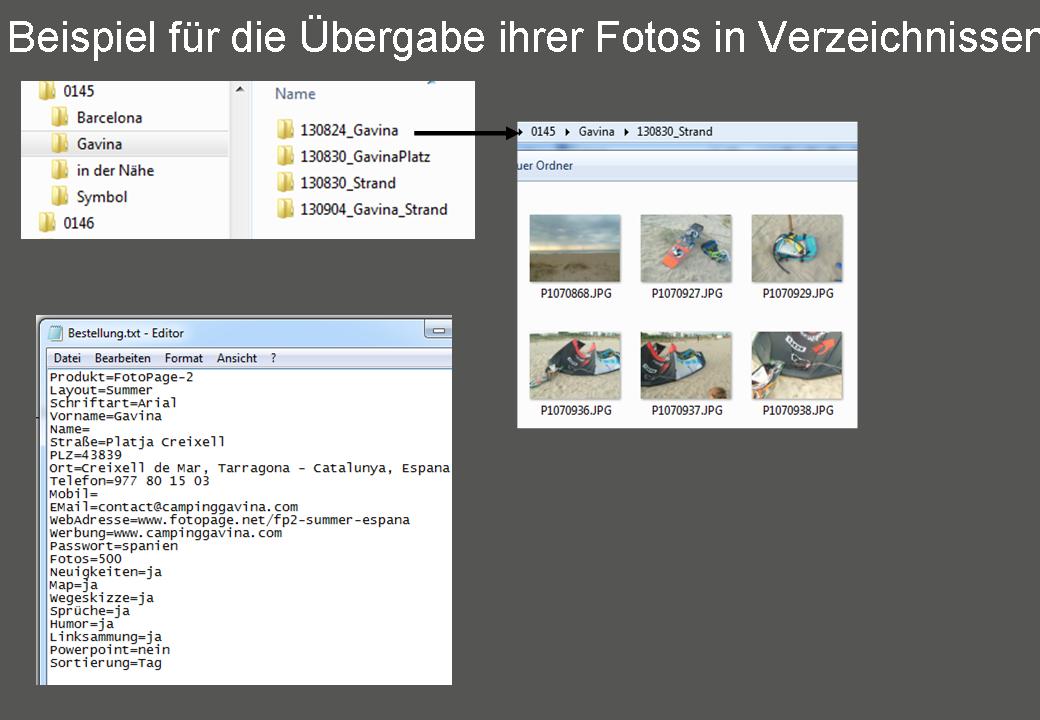Click the line 'Neuigkeiten=ja'
This screenshot has width=1040, height=720.
click(x=105, y=572)
